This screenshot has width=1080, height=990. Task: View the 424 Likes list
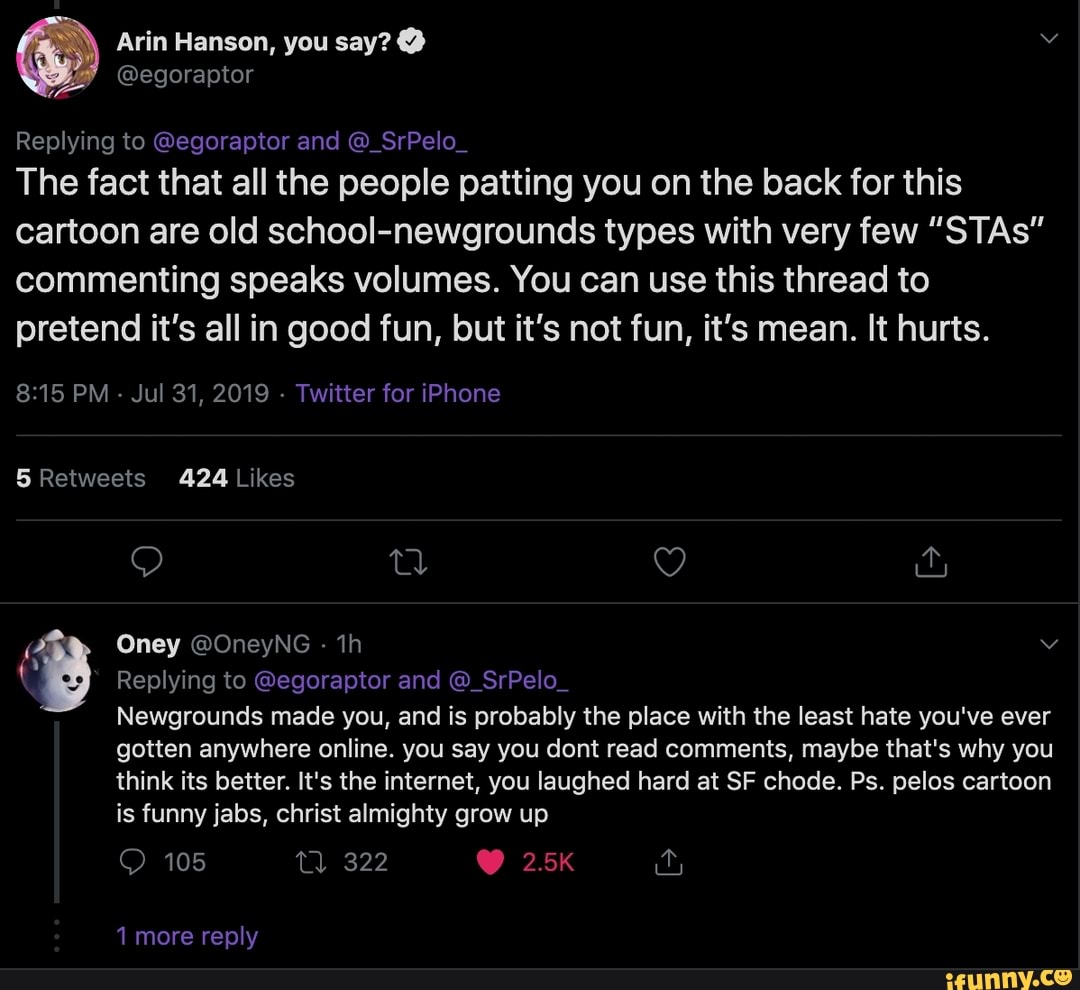click(237, 479)
